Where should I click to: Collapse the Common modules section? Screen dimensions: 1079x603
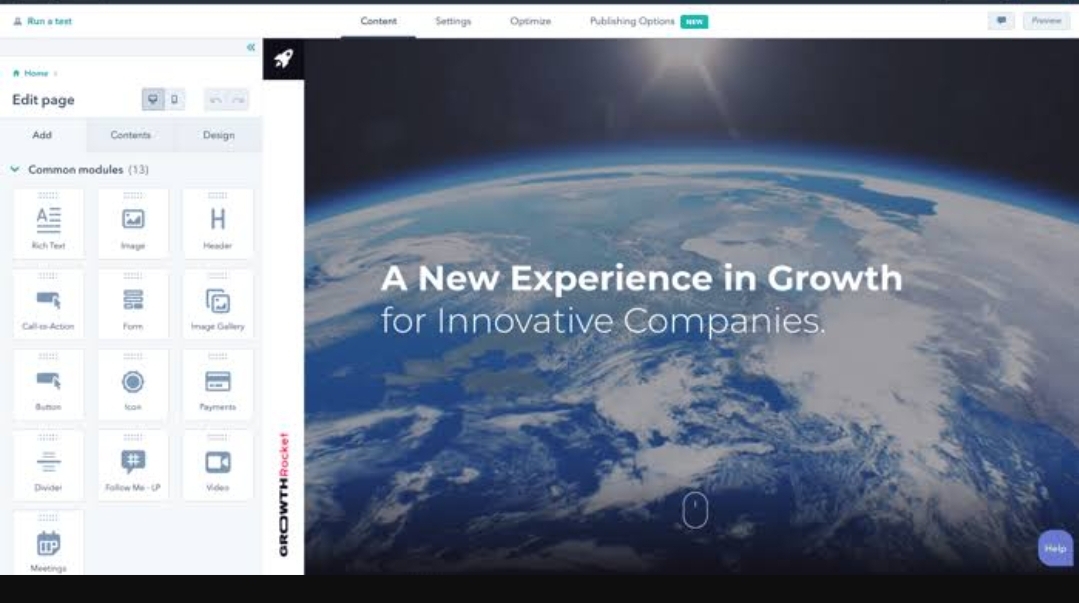pos(14,169)
